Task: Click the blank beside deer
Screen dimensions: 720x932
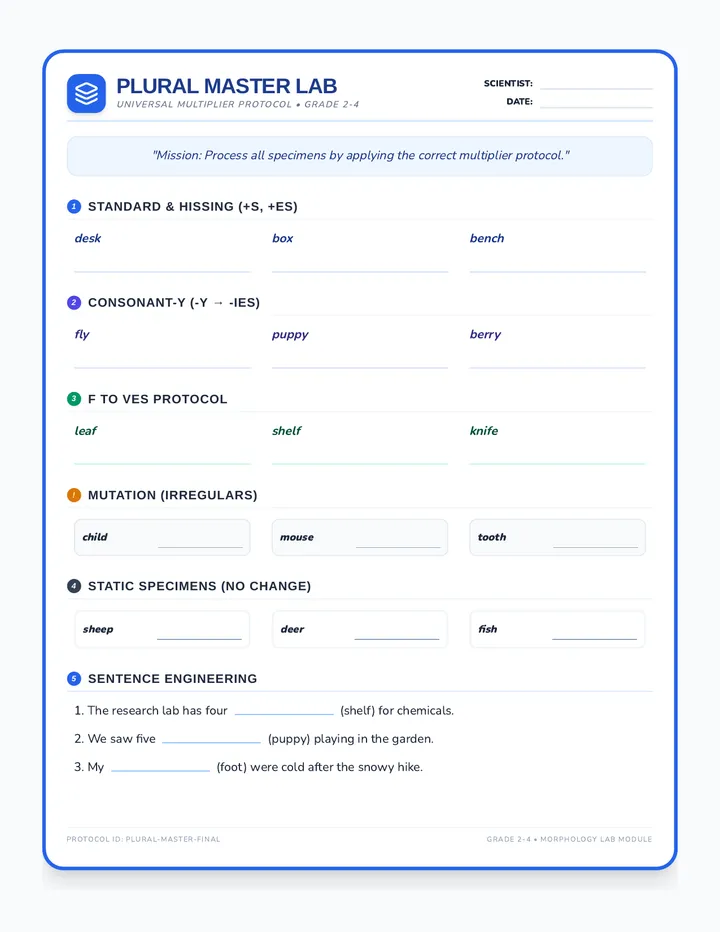Action: point(397,639)
